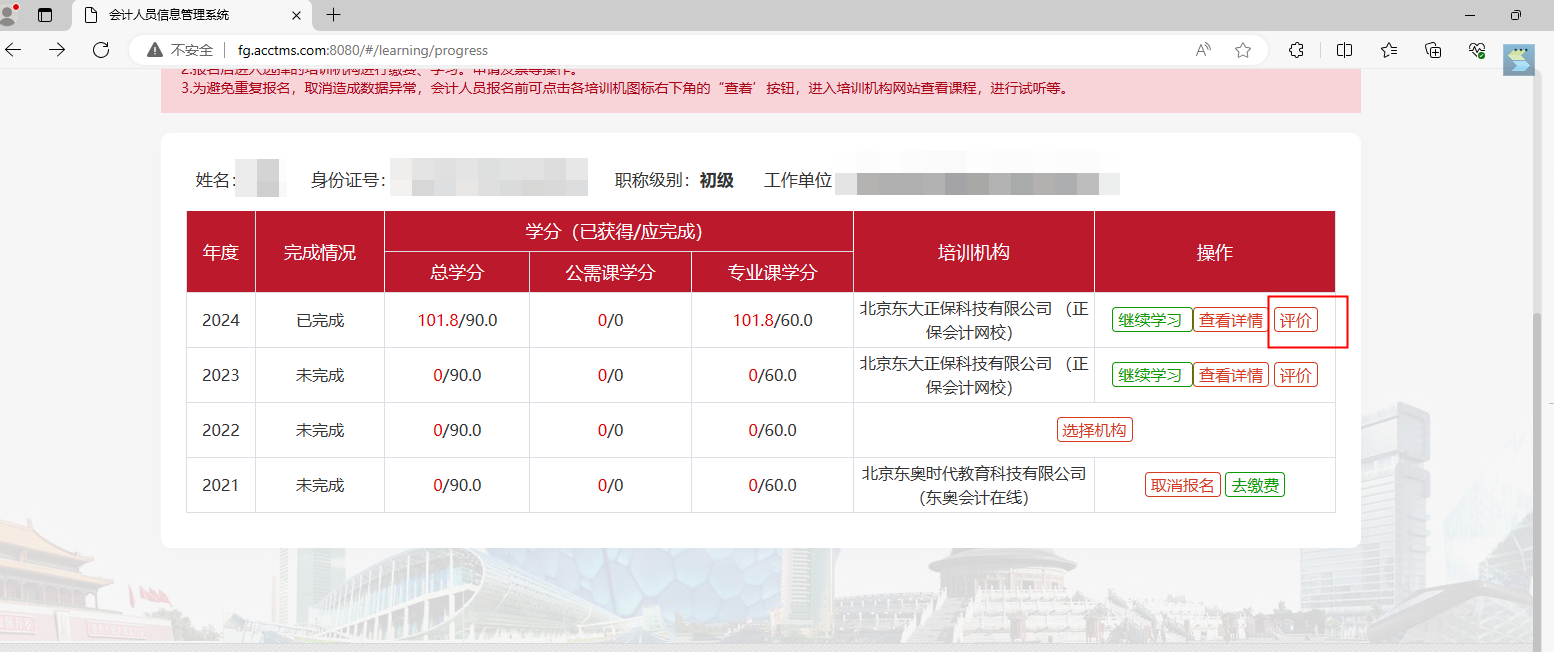Click the 操作 column header
Viewport: 1554px width, 652px height.
click(1215, 252)
